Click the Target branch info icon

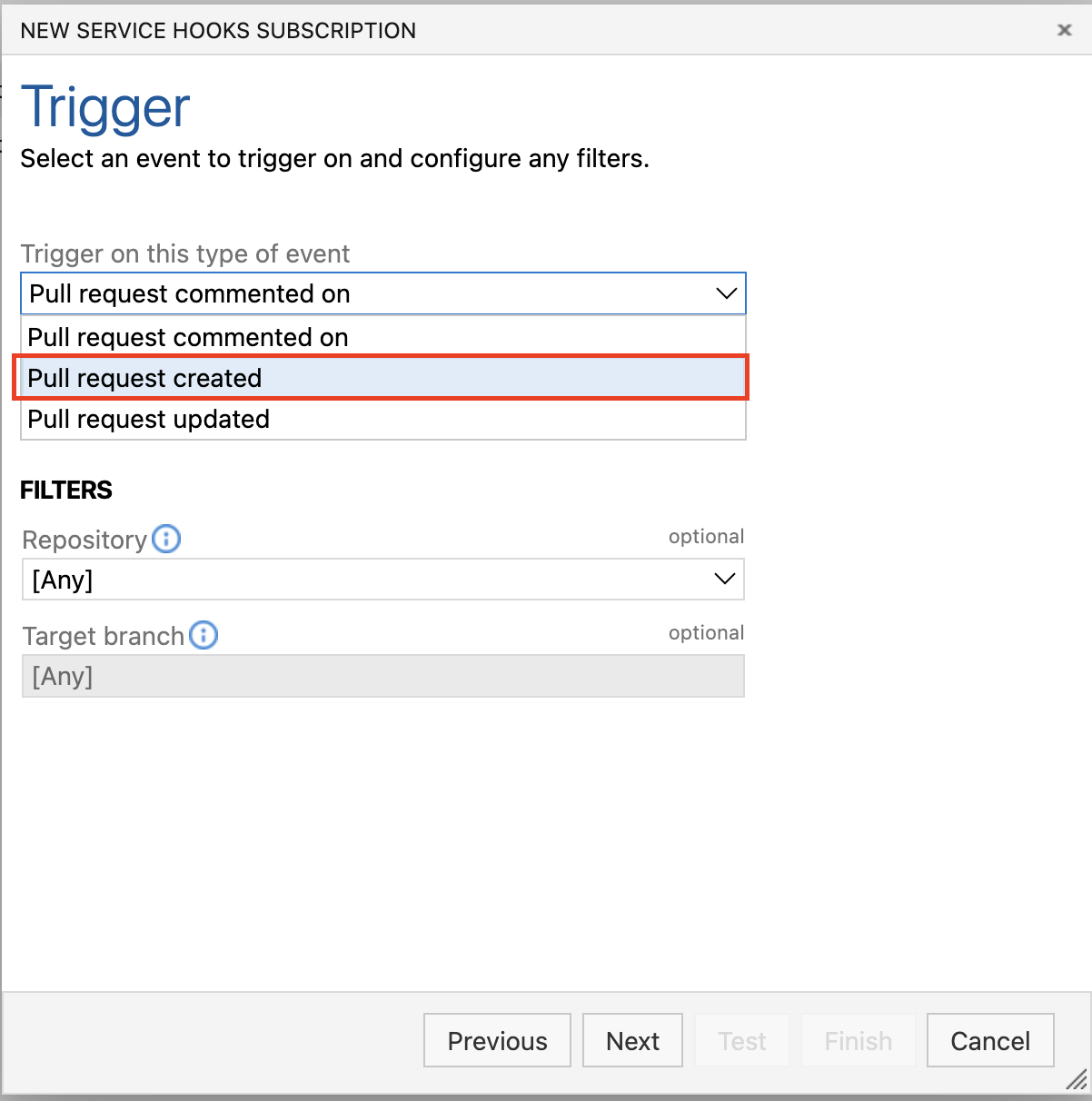[x=204, y=635]
